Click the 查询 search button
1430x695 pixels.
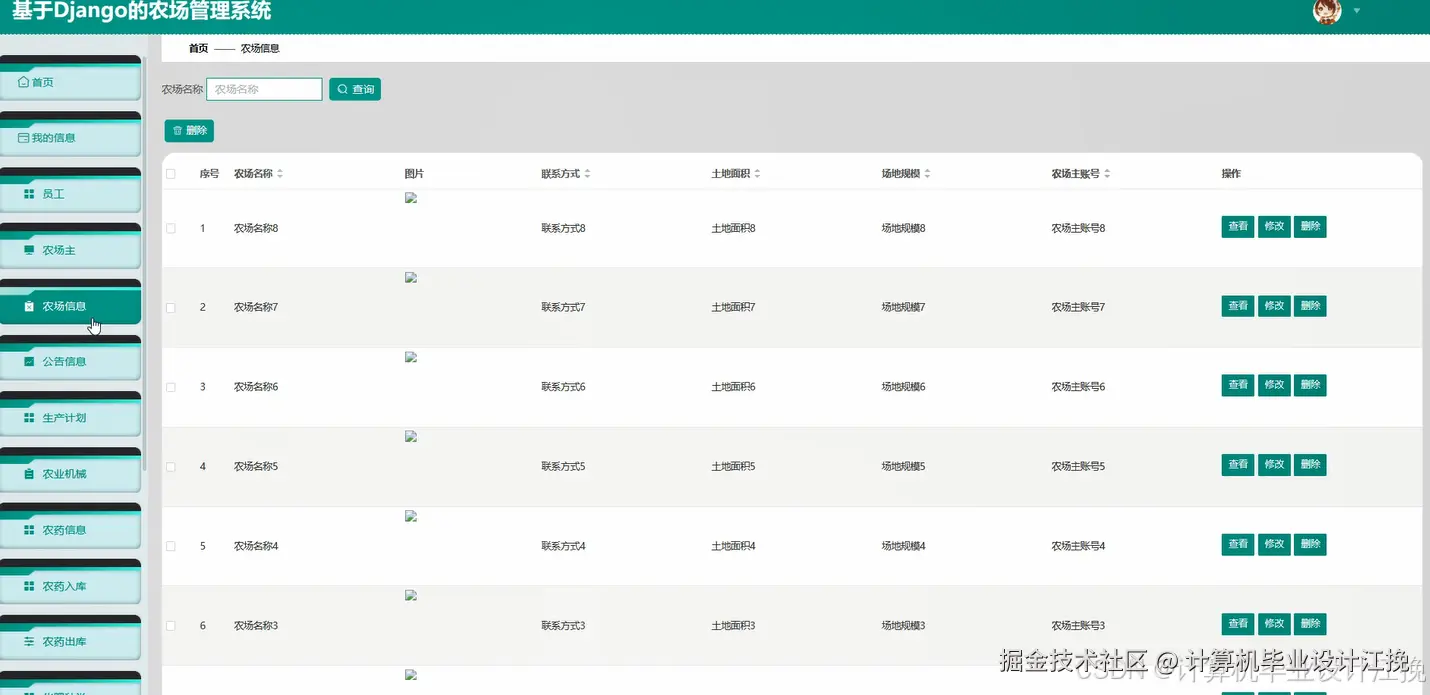coord(355,90)
